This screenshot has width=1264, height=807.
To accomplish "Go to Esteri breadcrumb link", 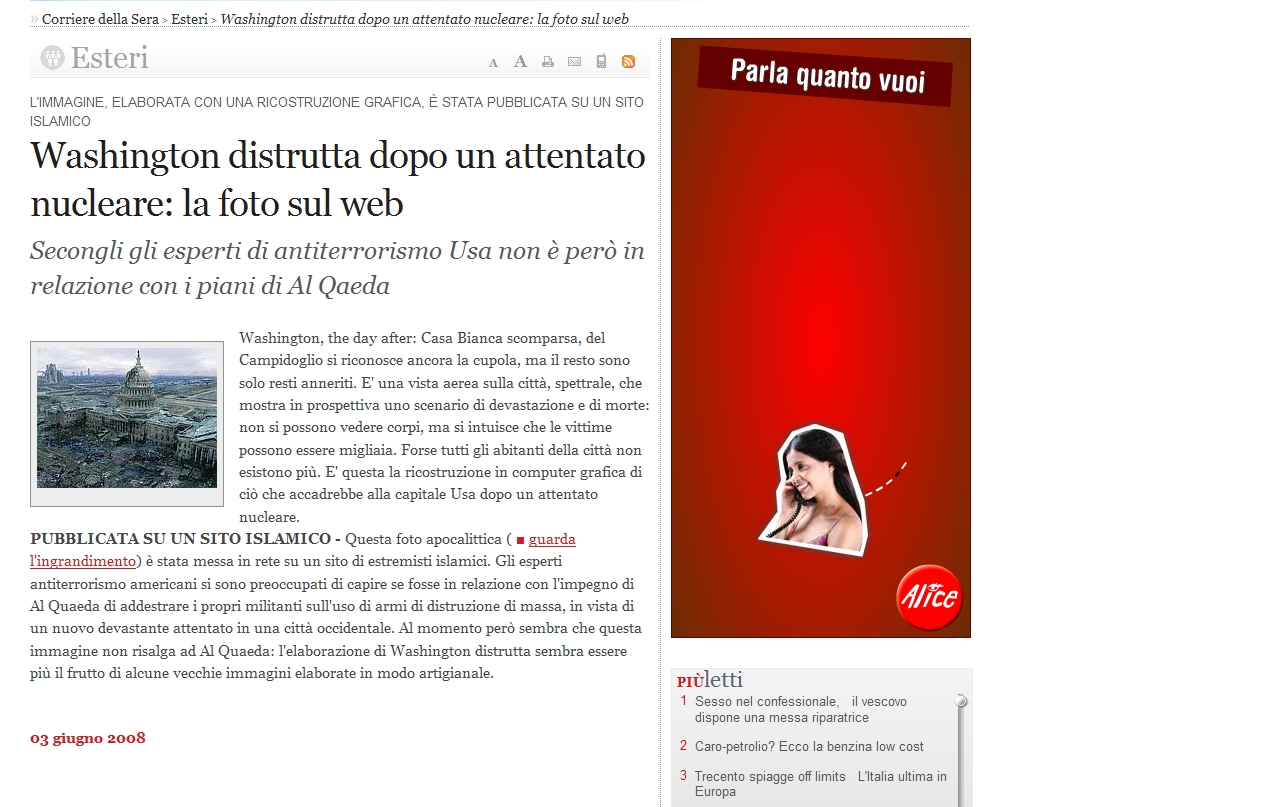I will [x=189, y=19].
